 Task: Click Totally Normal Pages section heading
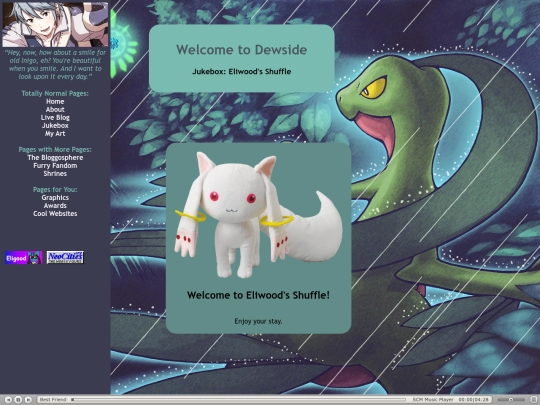55,94
